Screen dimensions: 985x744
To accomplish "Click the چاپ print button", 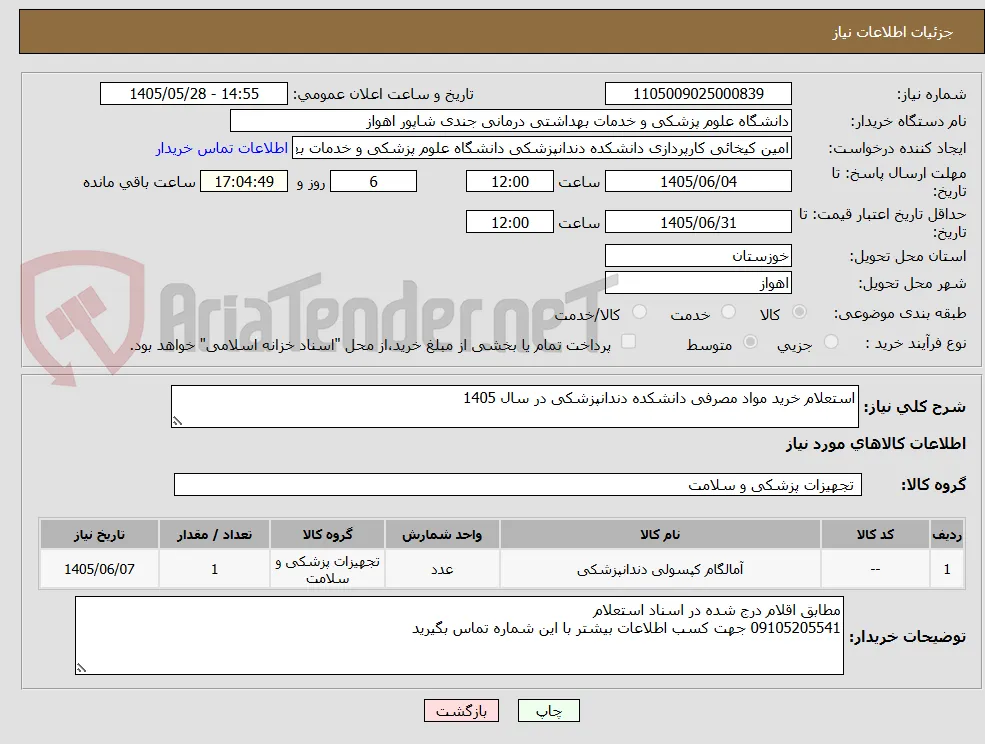I will (x=548, y=711).
